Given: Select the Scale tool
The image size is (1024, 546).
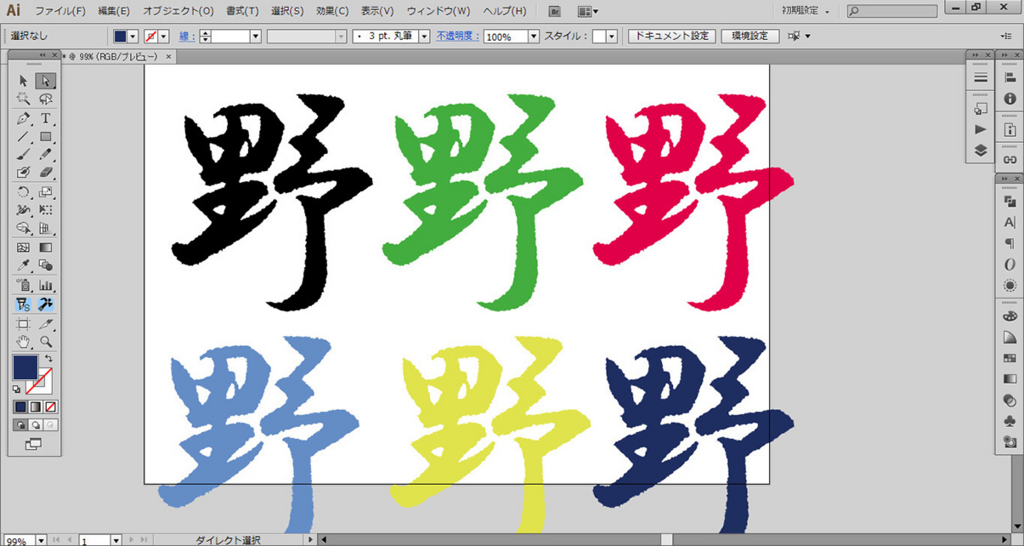Looking at the screenshot, I should (46, 192).
